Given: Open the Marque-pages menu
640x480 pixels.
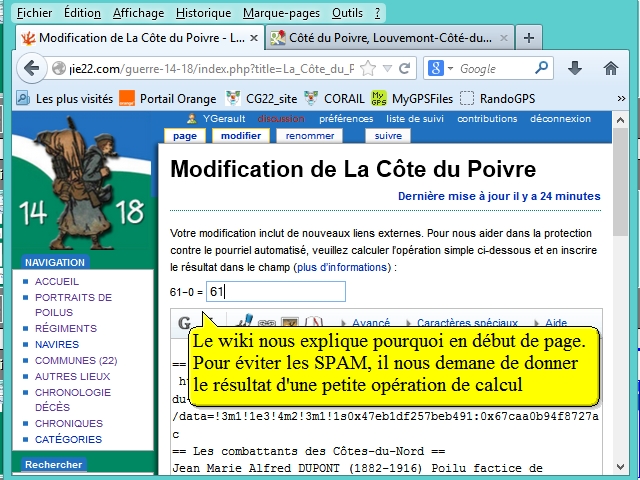Looking at the screenshot, I should click(281, 13).
